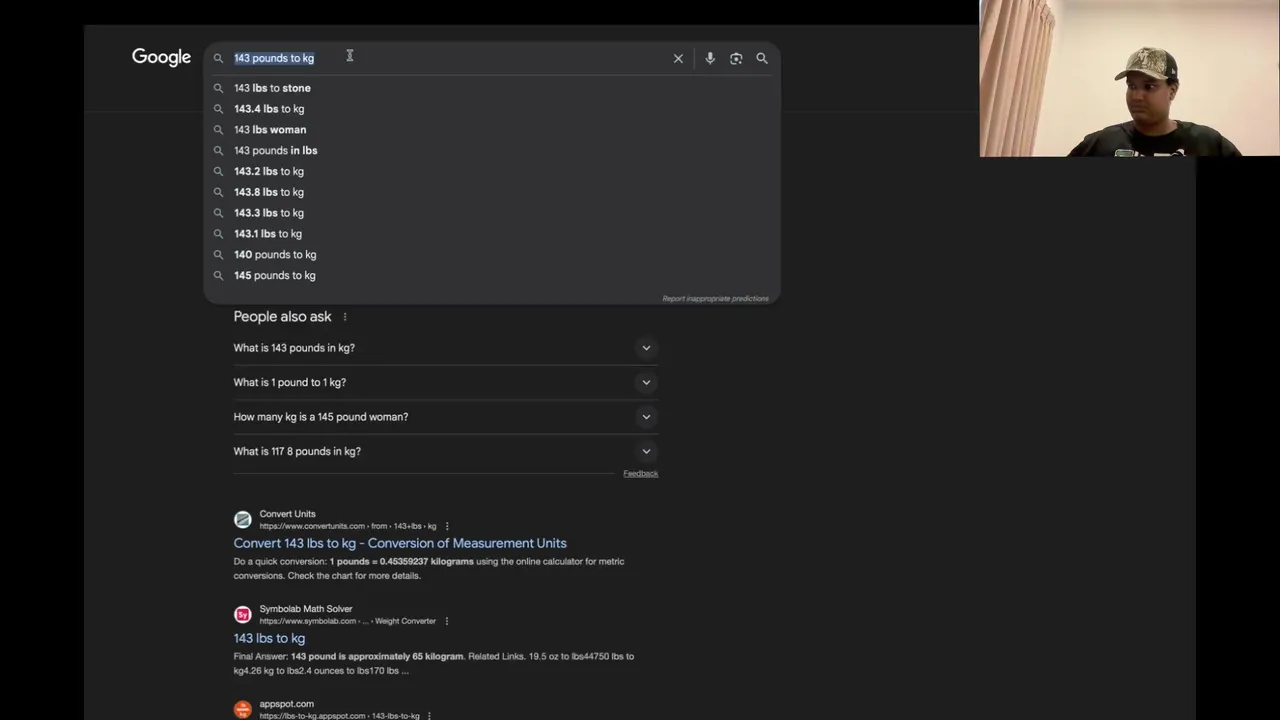Click the search icon beside '143 lbs to stone'
The image size is (1280, 720).
pos(218,88)
